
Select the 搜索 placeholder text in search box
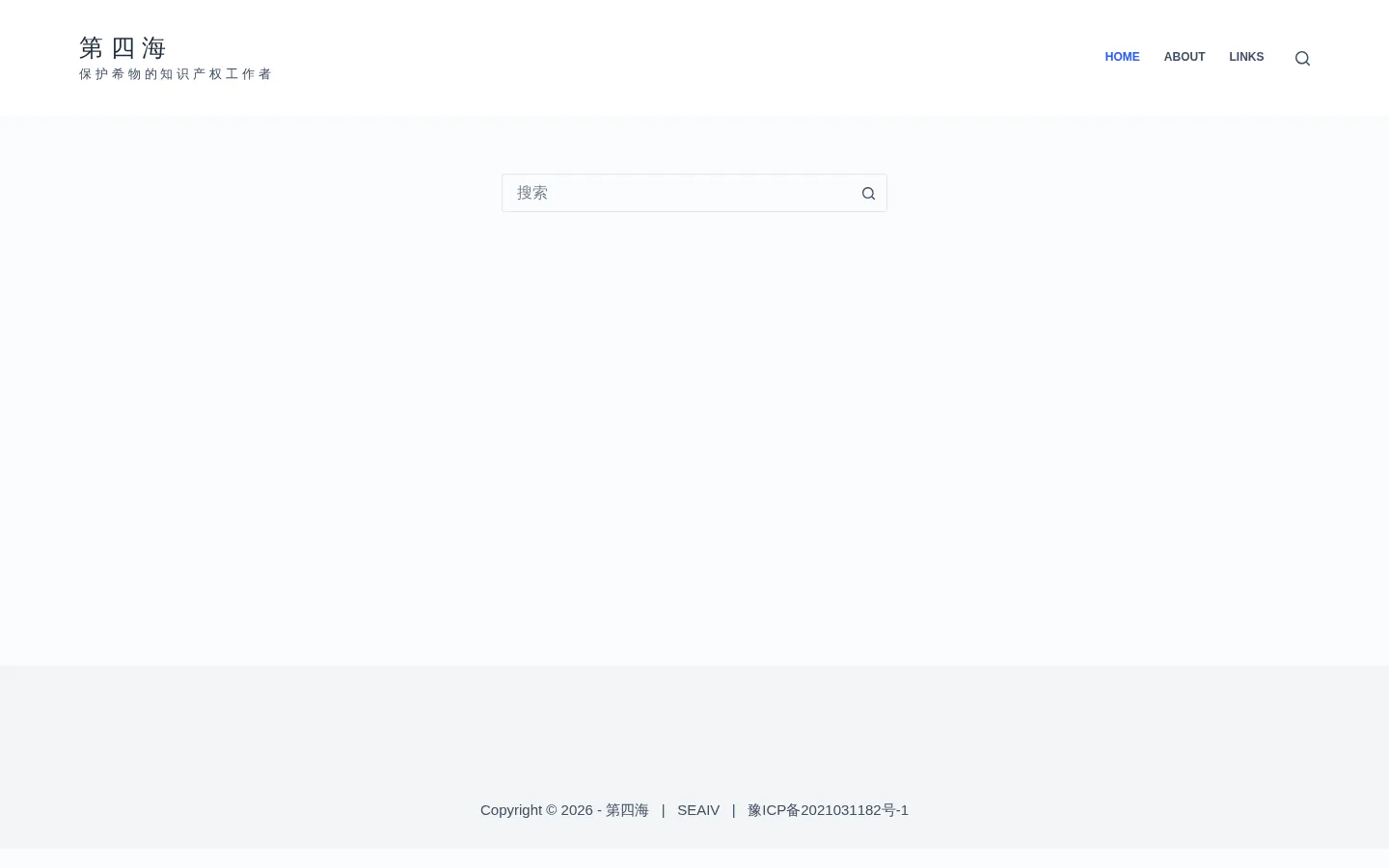point(532,193)
